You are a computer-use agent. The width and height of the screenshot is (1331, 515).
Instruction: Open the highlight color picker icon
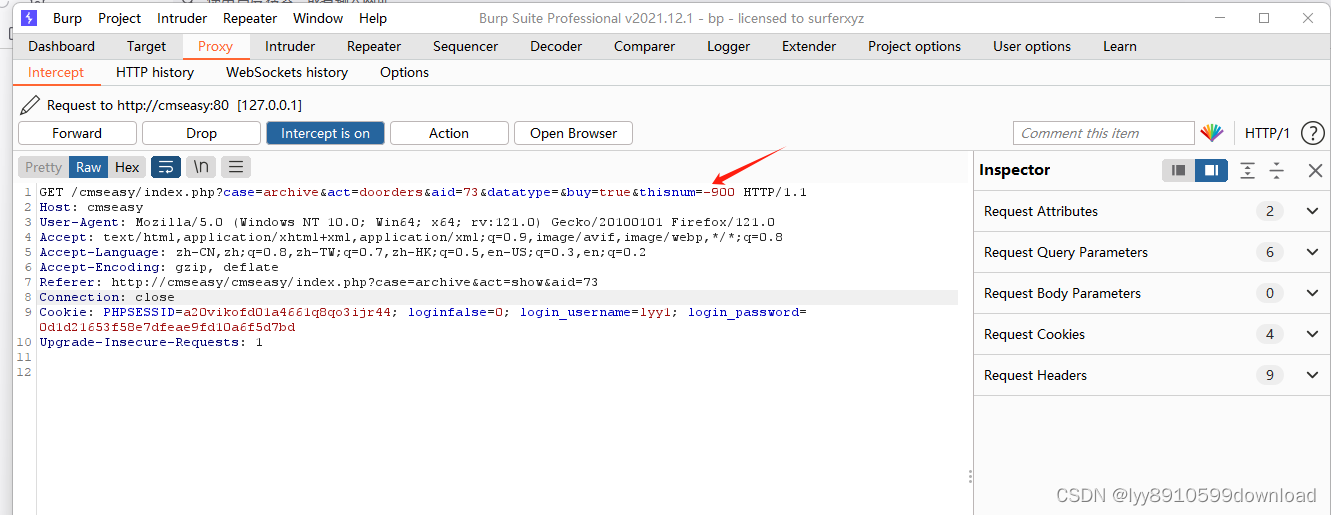coord(1212,133)
